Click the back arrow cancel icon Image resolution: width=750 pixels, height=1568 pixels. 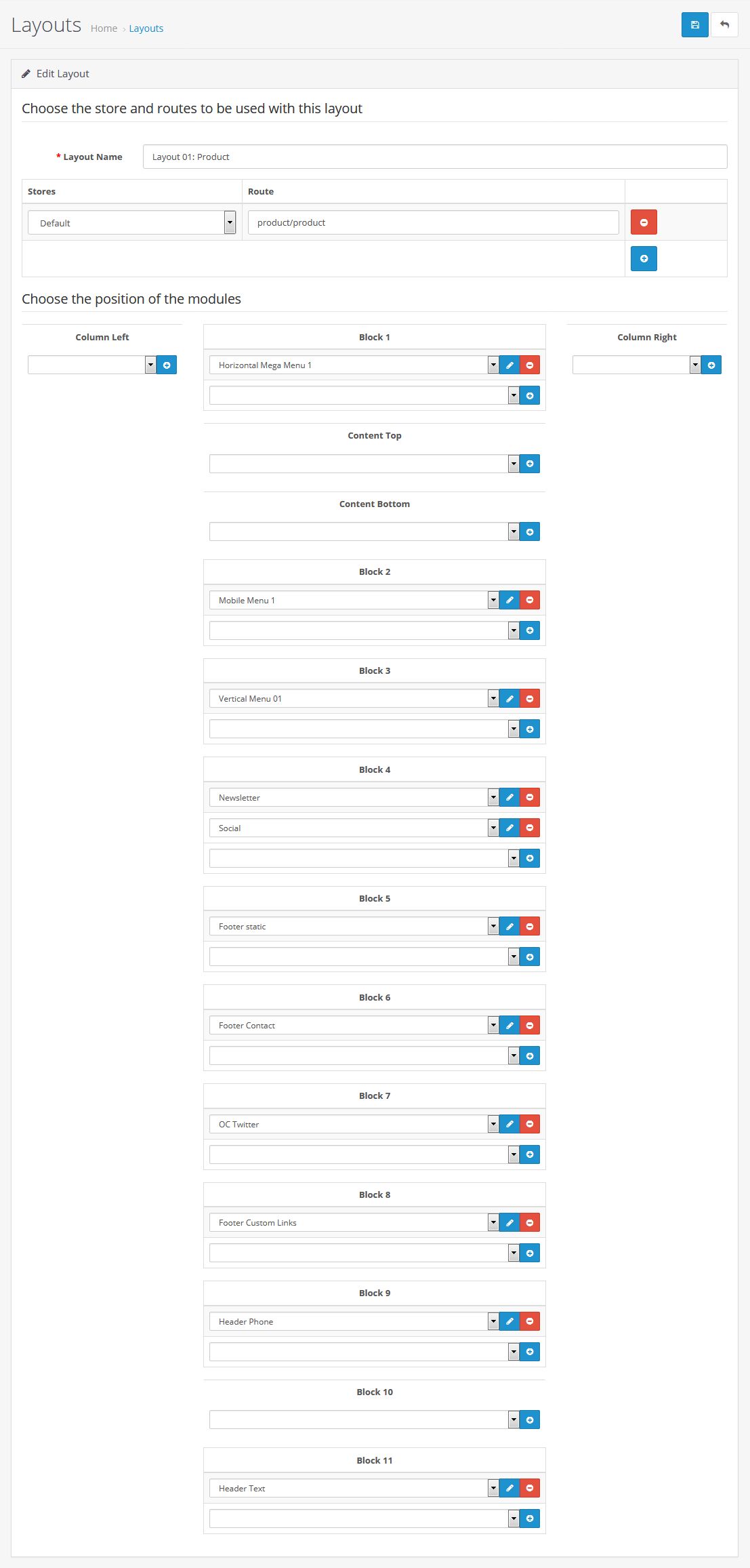point(724,25)
